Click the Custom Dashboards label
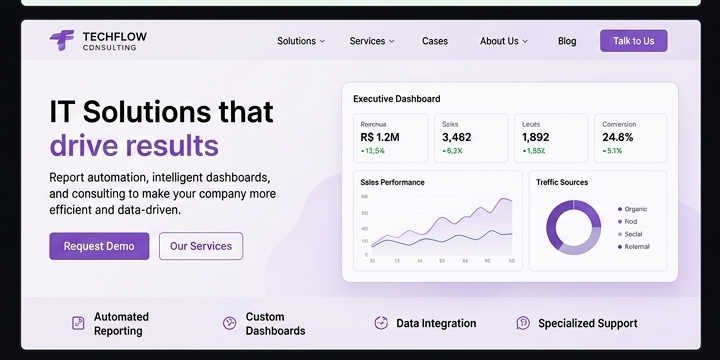Screen dimensions: 720x360 (275, 324)
